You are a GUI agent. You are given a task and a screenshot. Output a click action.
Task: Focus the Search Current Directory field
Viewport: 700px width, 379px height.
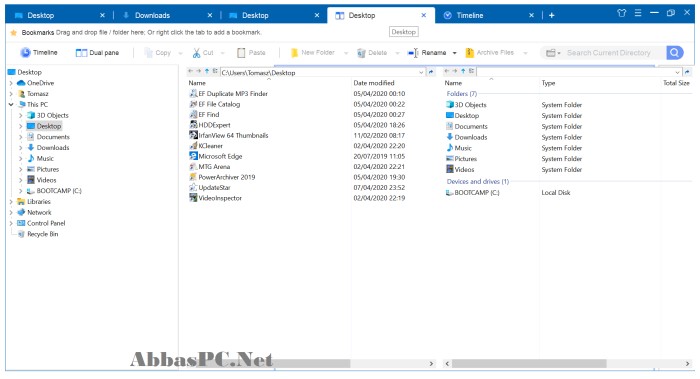pyautogui.click(x=609, y=53)
